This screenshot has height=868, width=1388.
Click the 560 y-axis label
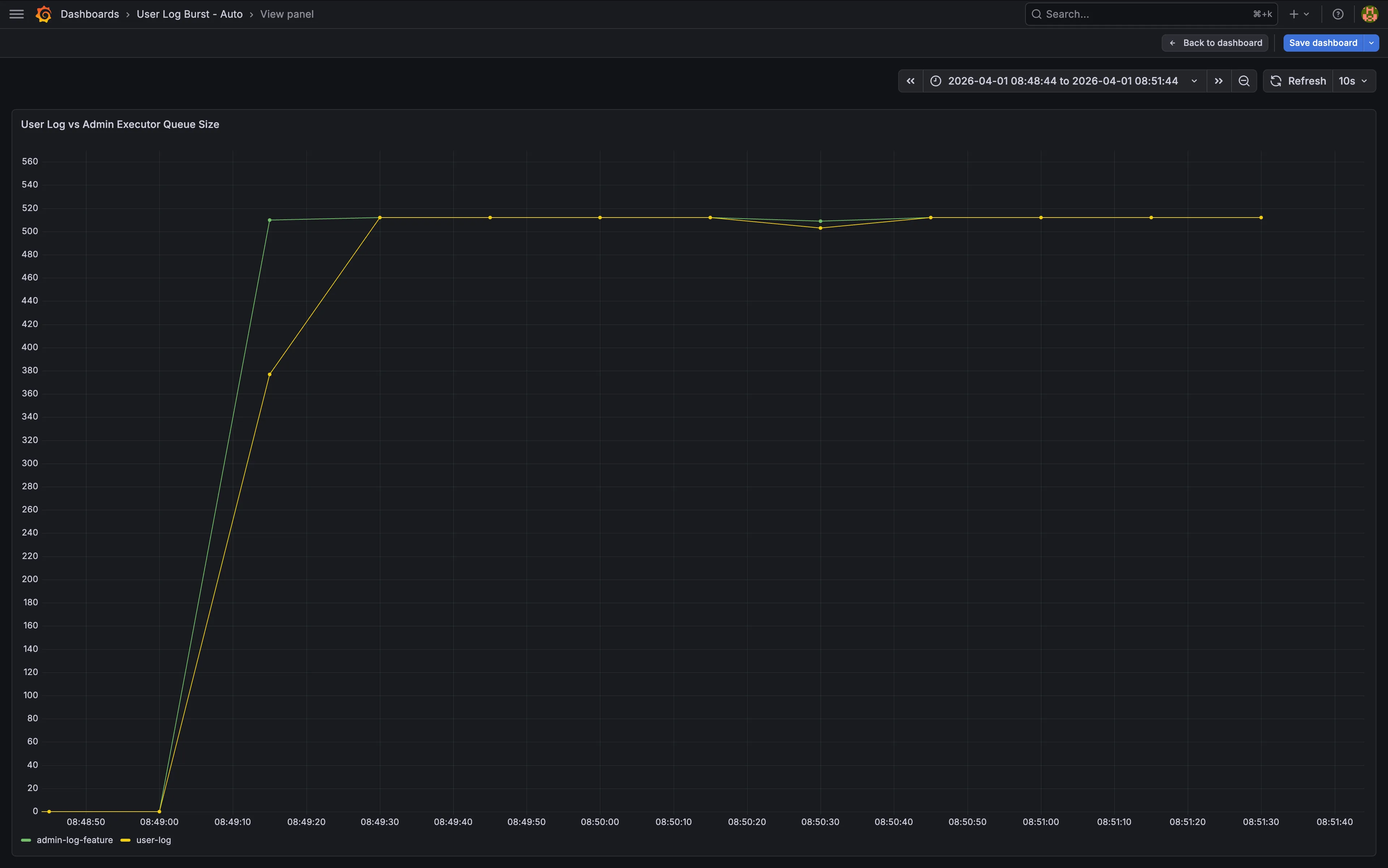(30, 161)
